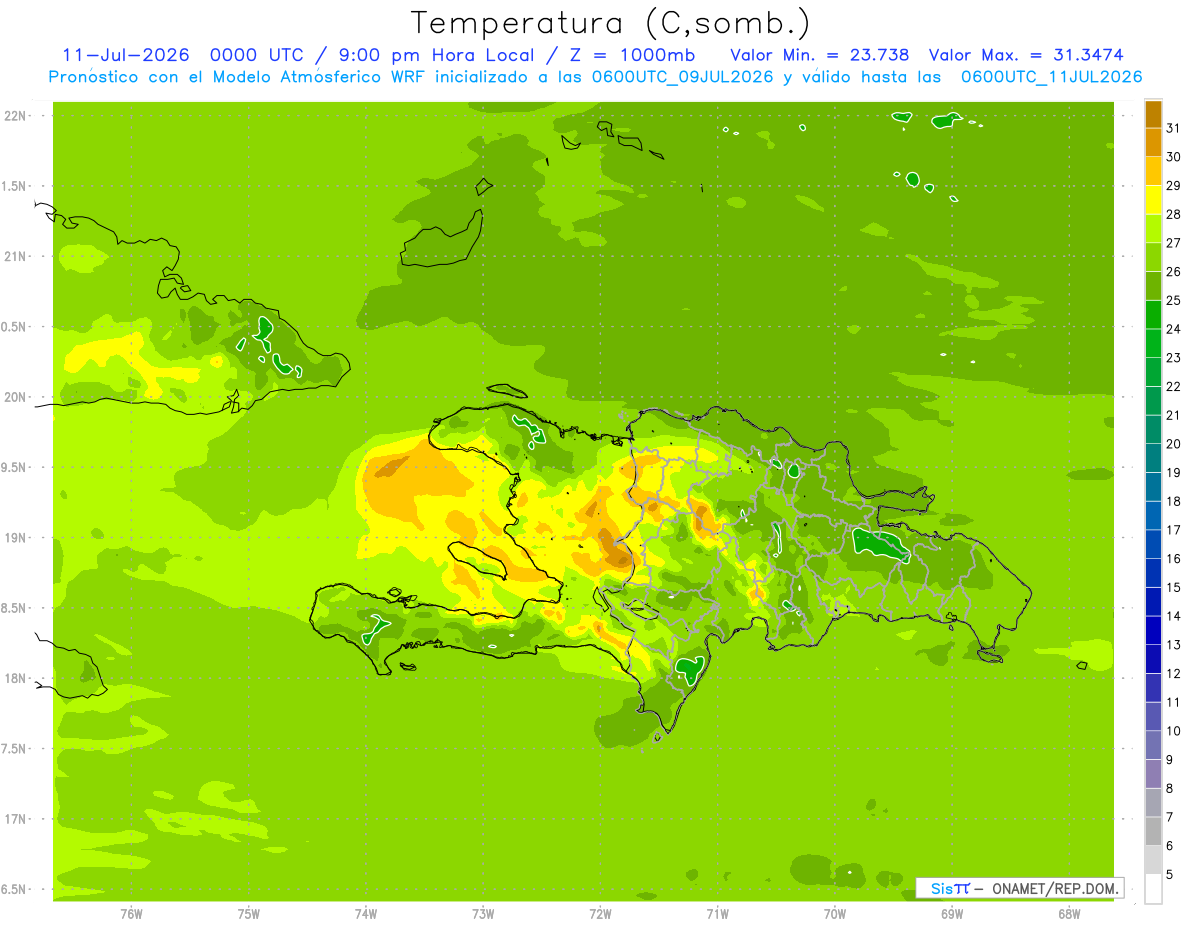The image size is (1200, 927).
Task: Click the green legend swatch between 24 and 25
Action: pos(1153,315)
